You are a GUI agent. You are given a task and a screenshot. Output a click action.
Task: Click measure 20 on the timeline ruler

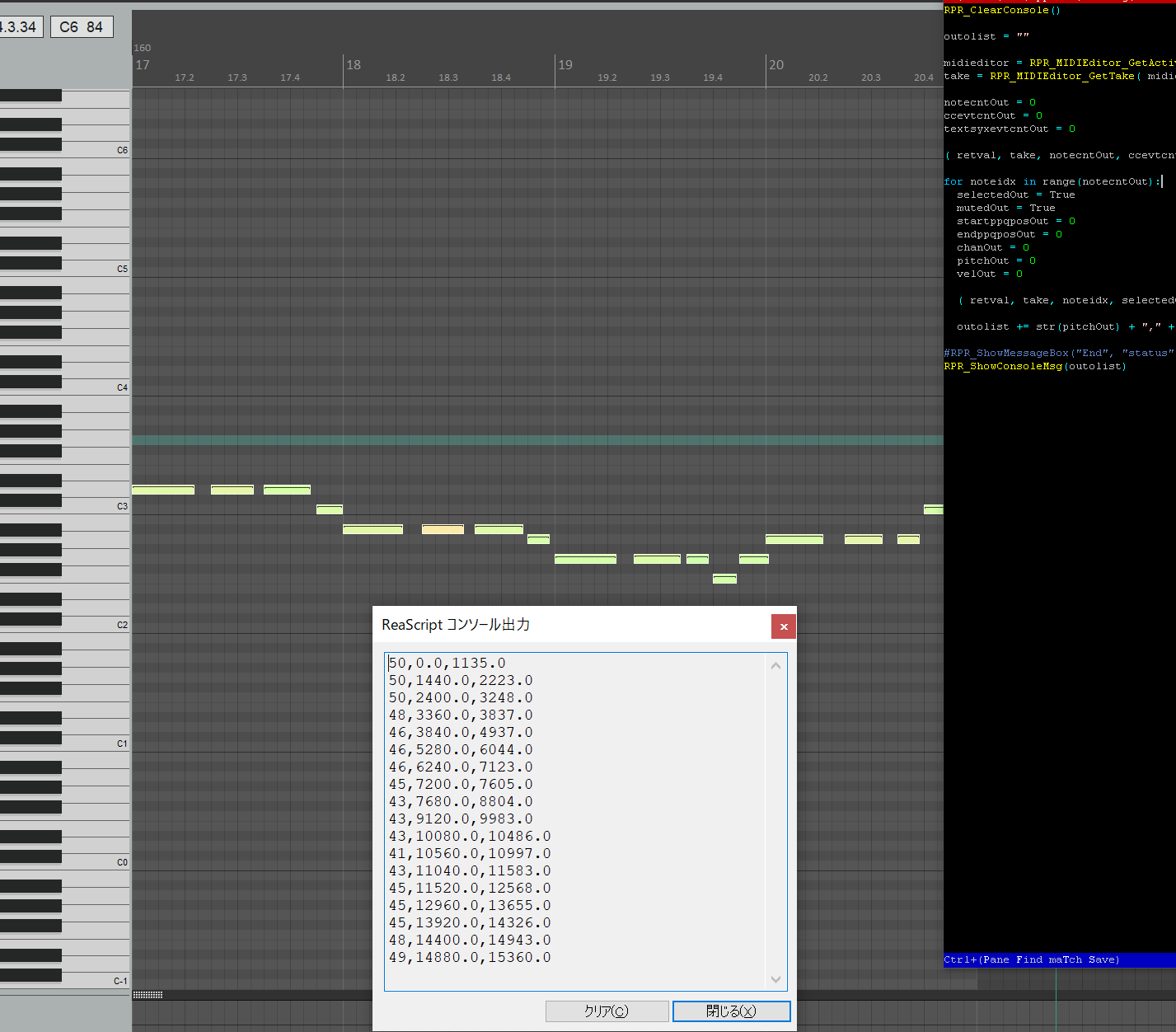(x=776, y=65)
